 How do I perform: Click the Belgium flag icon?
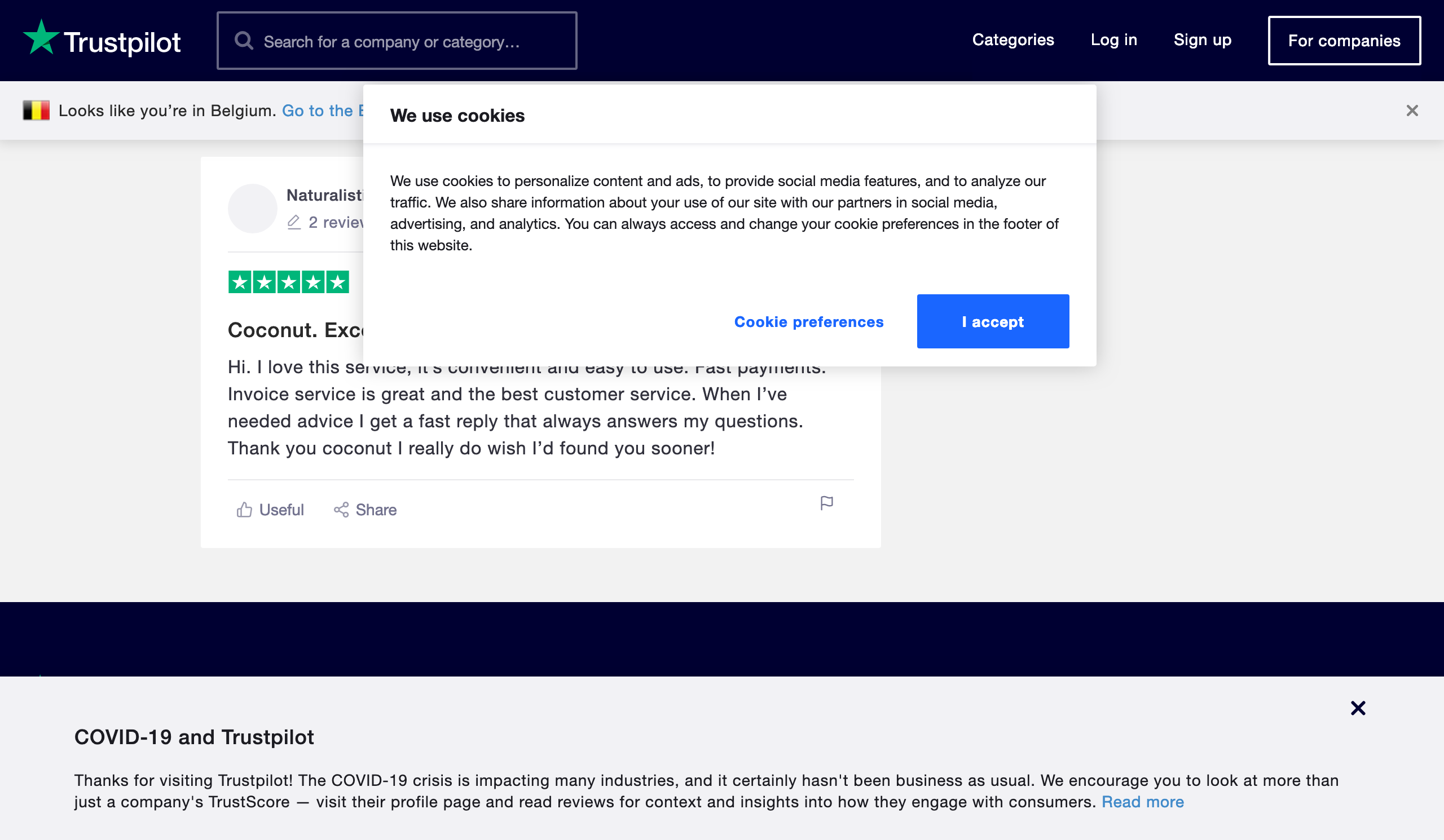[36, 110]
